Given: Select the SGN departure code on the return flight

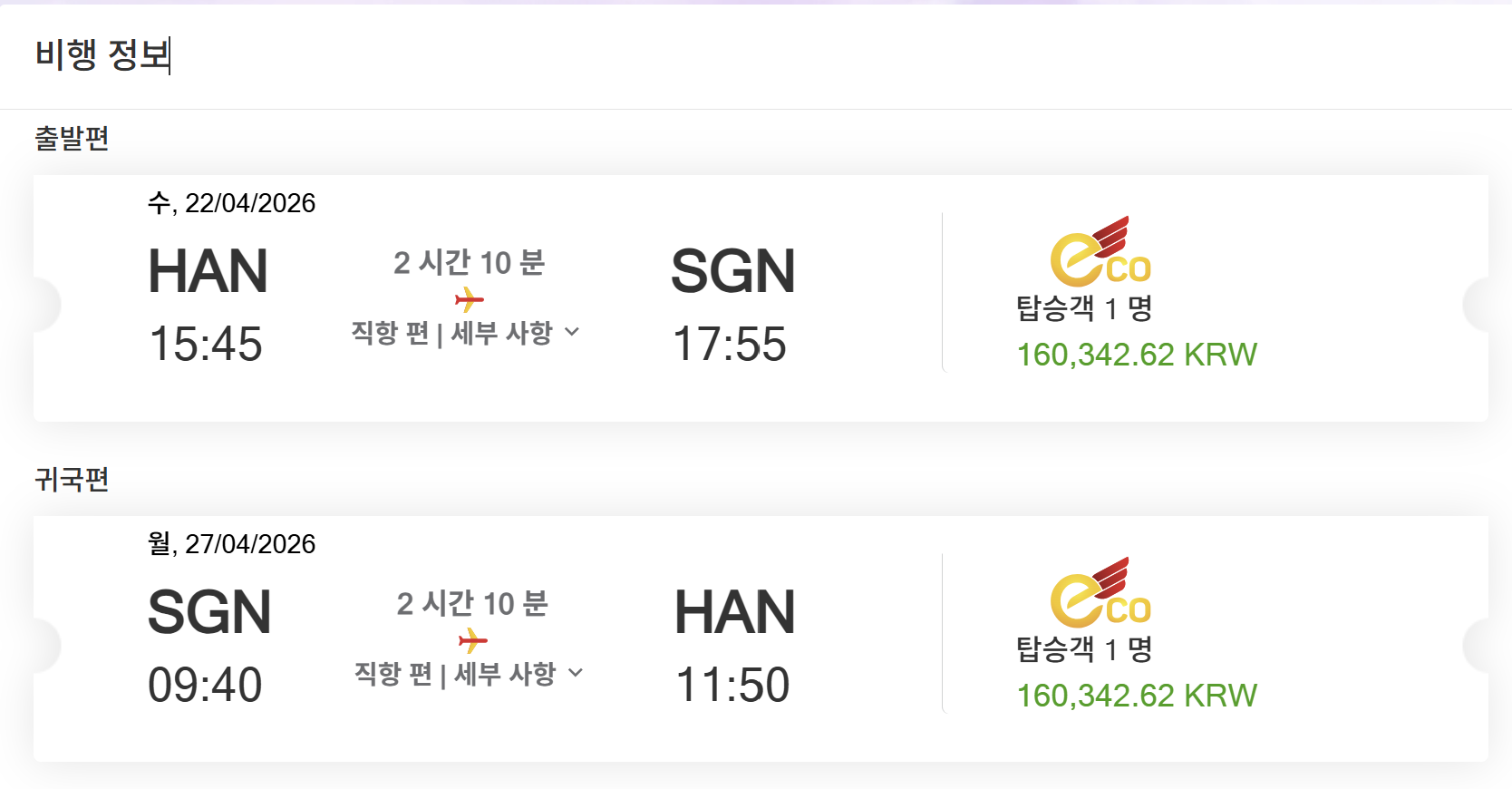Looking at the screenshot, I should (209, 612).
